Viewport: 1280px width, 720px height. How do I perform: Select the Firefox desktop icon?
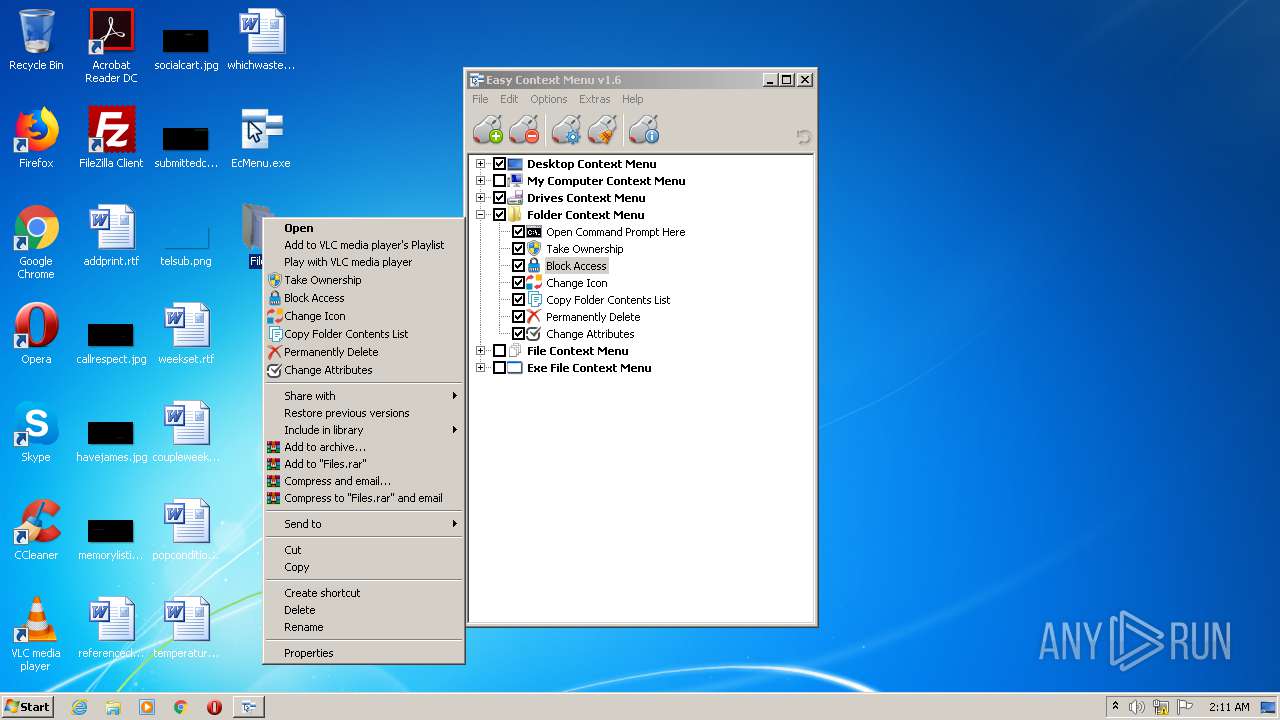36,138
